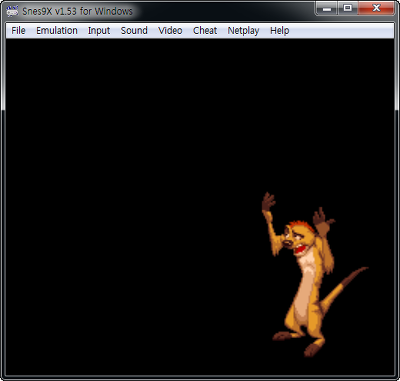Open the Input menu
The height and width of the screenshot is (381, 400).
tap(99, 31)
